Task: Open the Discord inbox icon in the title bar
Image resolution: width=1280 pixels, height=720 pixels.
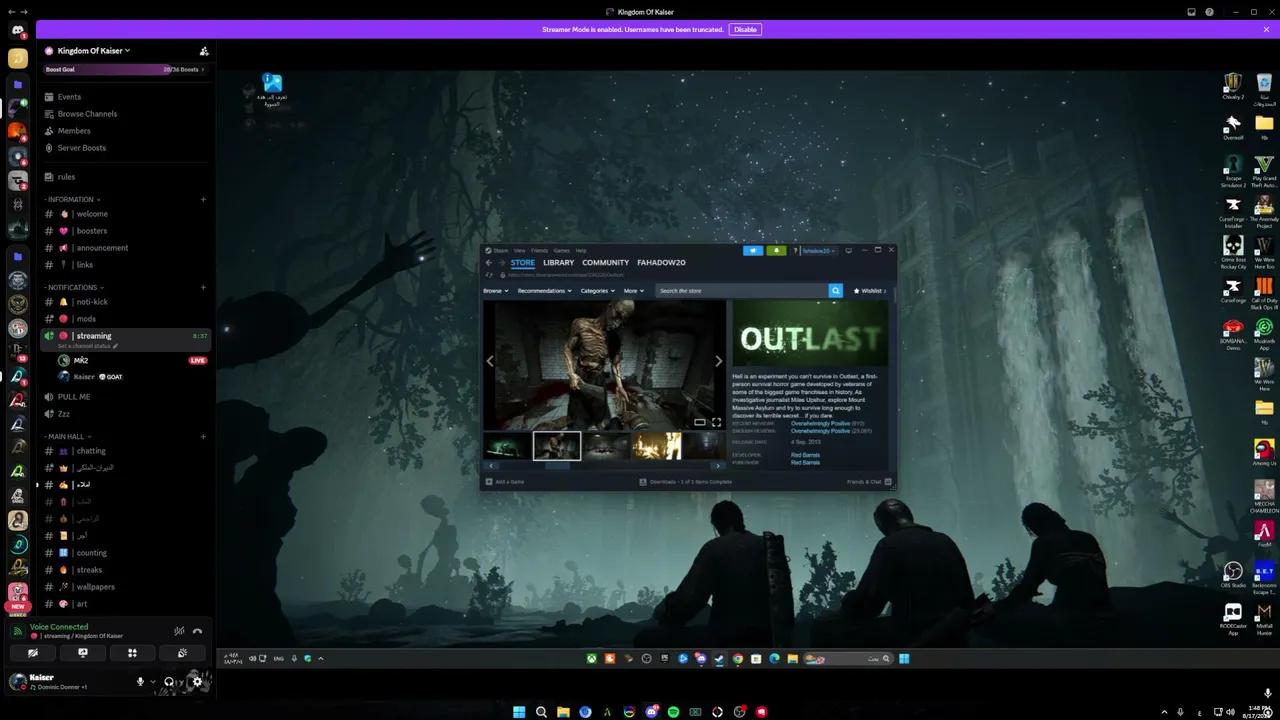Action: pos(1191,12)
